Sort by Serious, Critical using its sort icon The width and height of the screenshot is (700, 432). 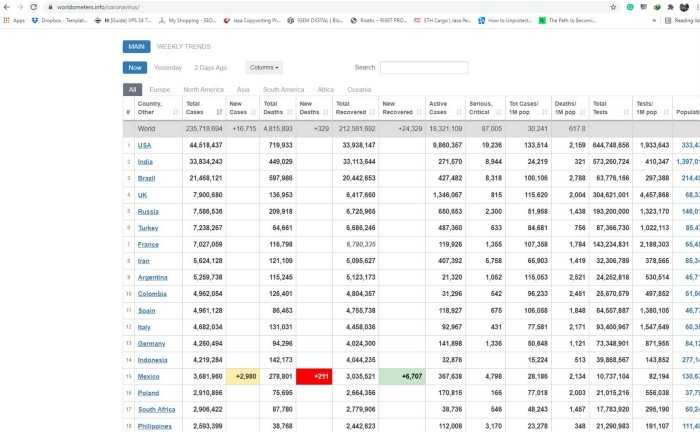coord(500,112)
